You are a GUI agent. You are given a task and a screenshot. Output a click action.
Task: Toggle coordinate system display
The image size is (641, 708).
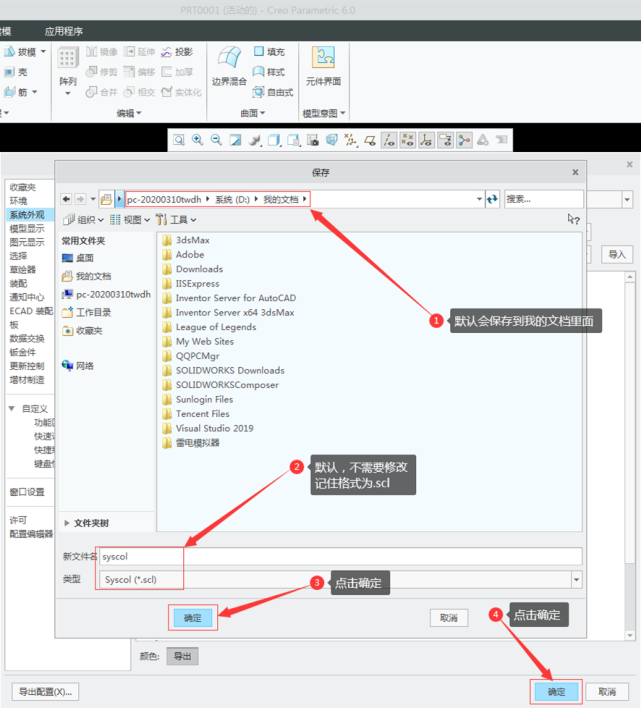(426, 140)
